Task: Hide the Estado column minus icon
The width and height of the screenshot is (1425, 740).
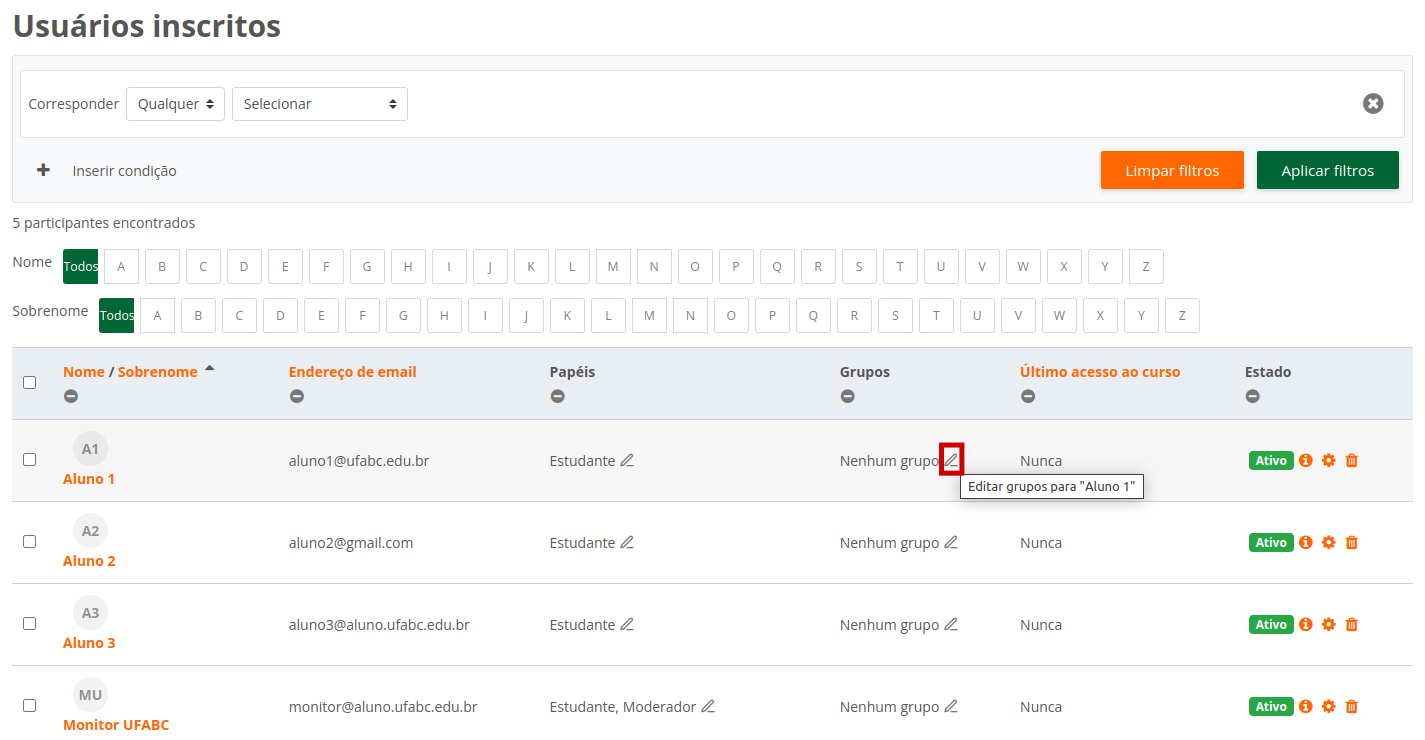Action: 1252,397
